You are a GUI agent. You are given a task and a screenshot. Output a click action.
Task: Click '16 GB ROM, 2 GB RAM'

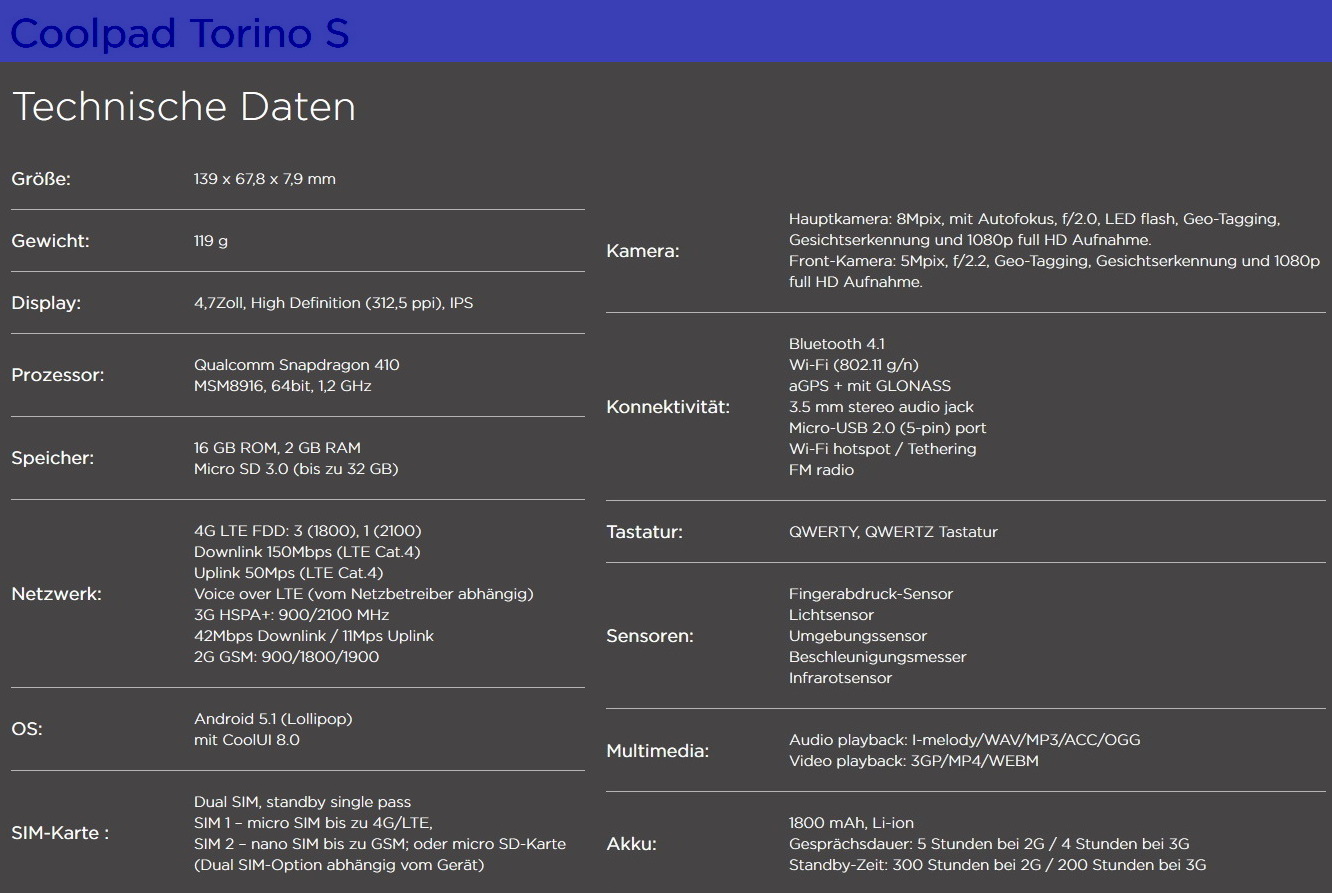[277, 448]
